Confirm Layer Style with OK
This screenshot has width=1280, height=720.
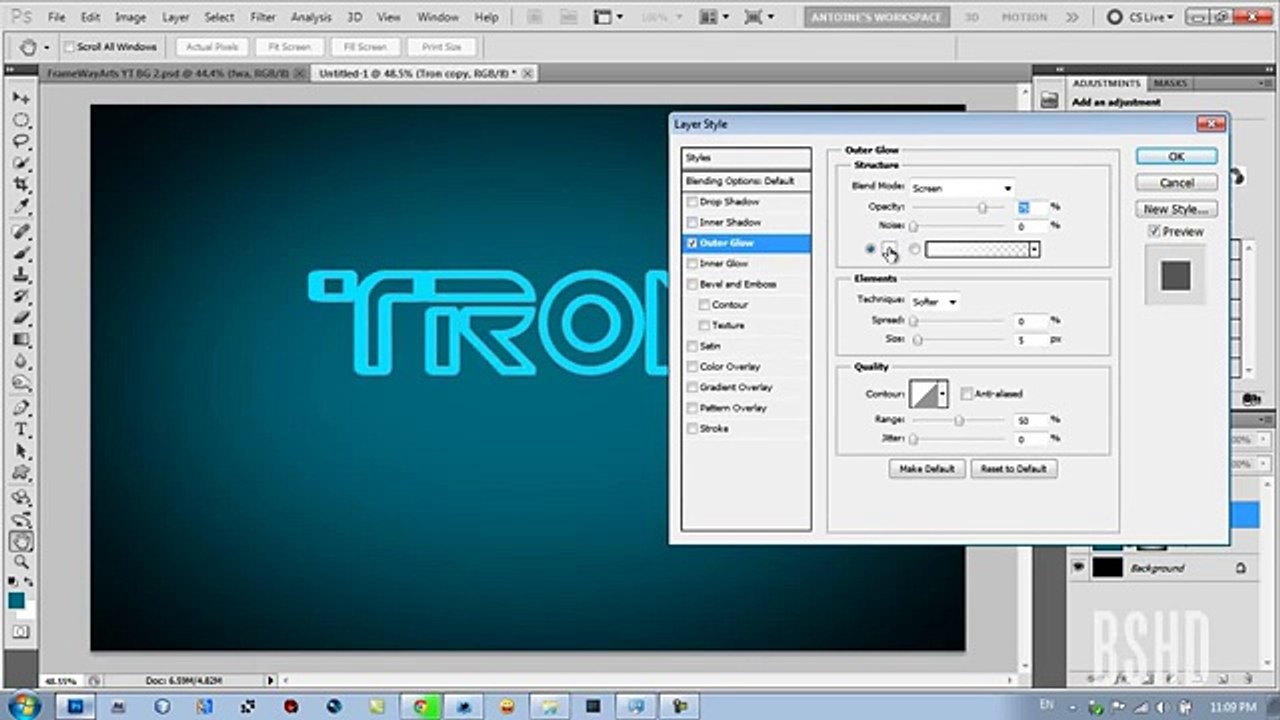[x=1176, y=156]
